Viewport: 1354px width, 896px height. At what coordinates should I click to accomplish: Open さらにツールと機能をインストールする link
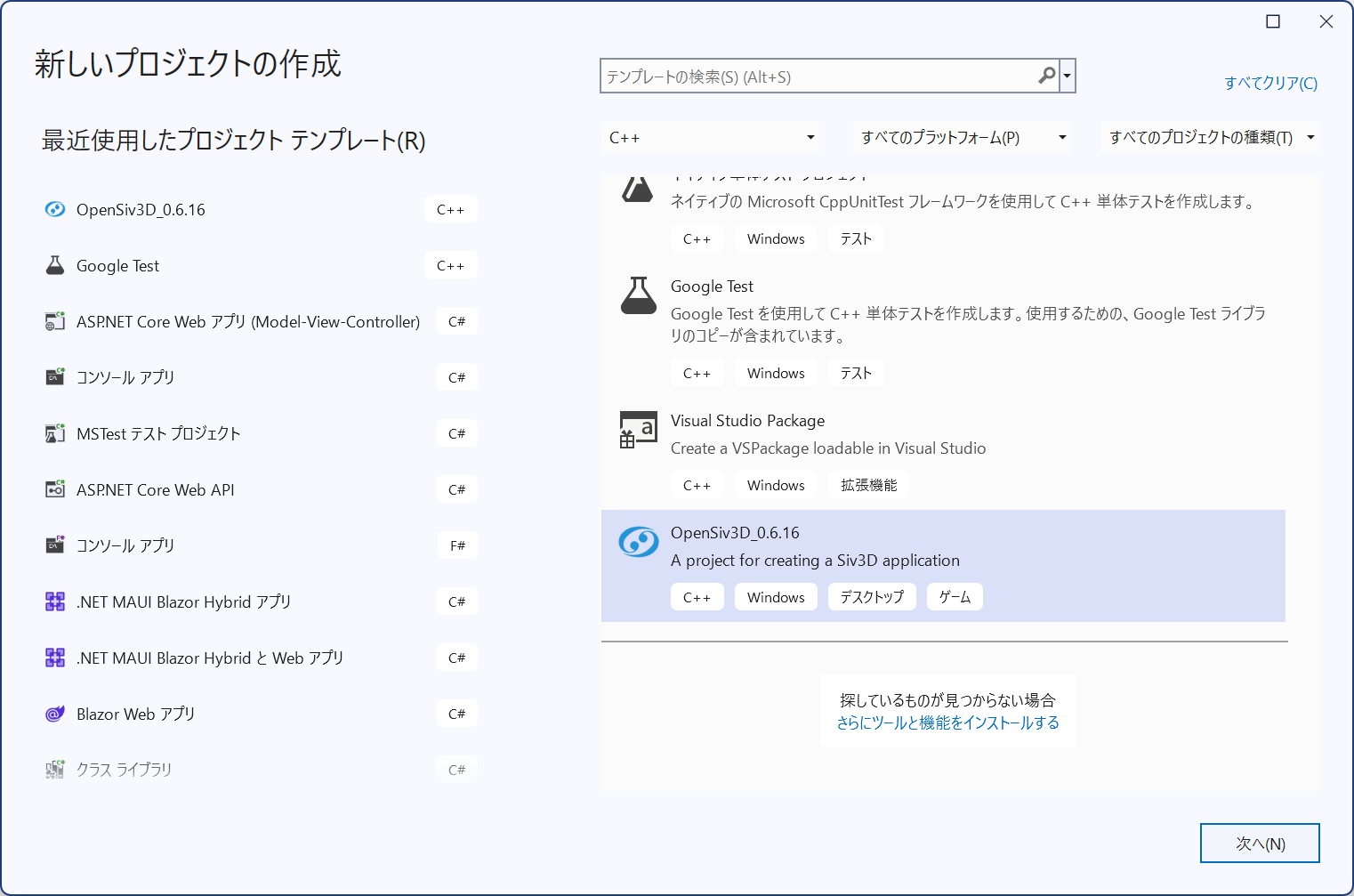[947, 723]
